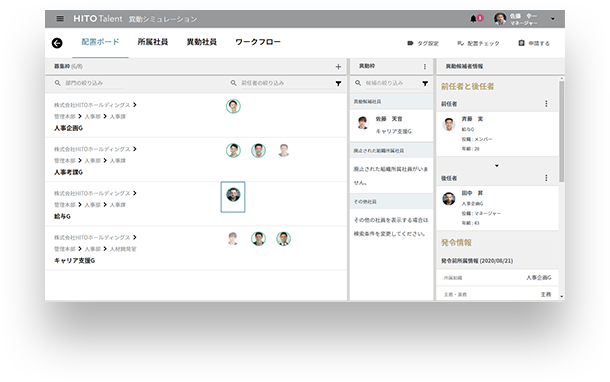This screenshot has width=610, height=382.
Task: Switch to the 所属社員 tab
Action: tap(152, 42)
